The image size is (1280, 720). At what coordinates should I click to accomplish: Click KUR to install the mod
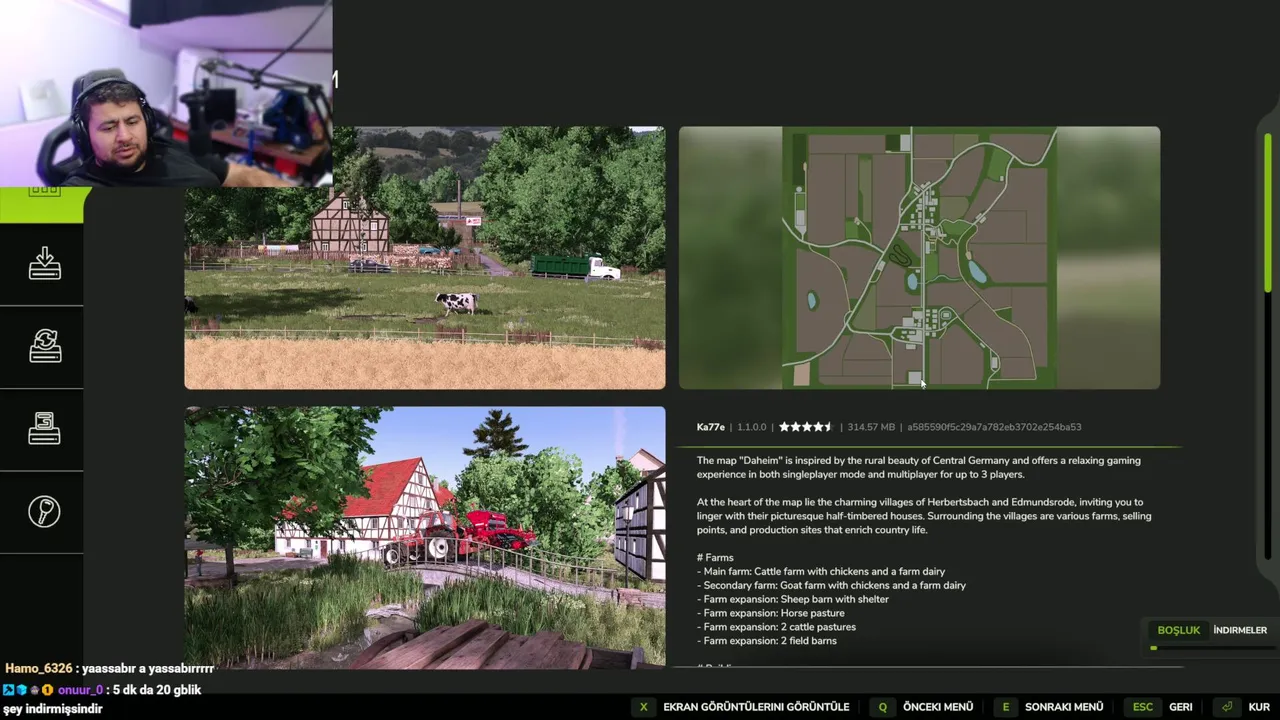(x=1259, y=707)
